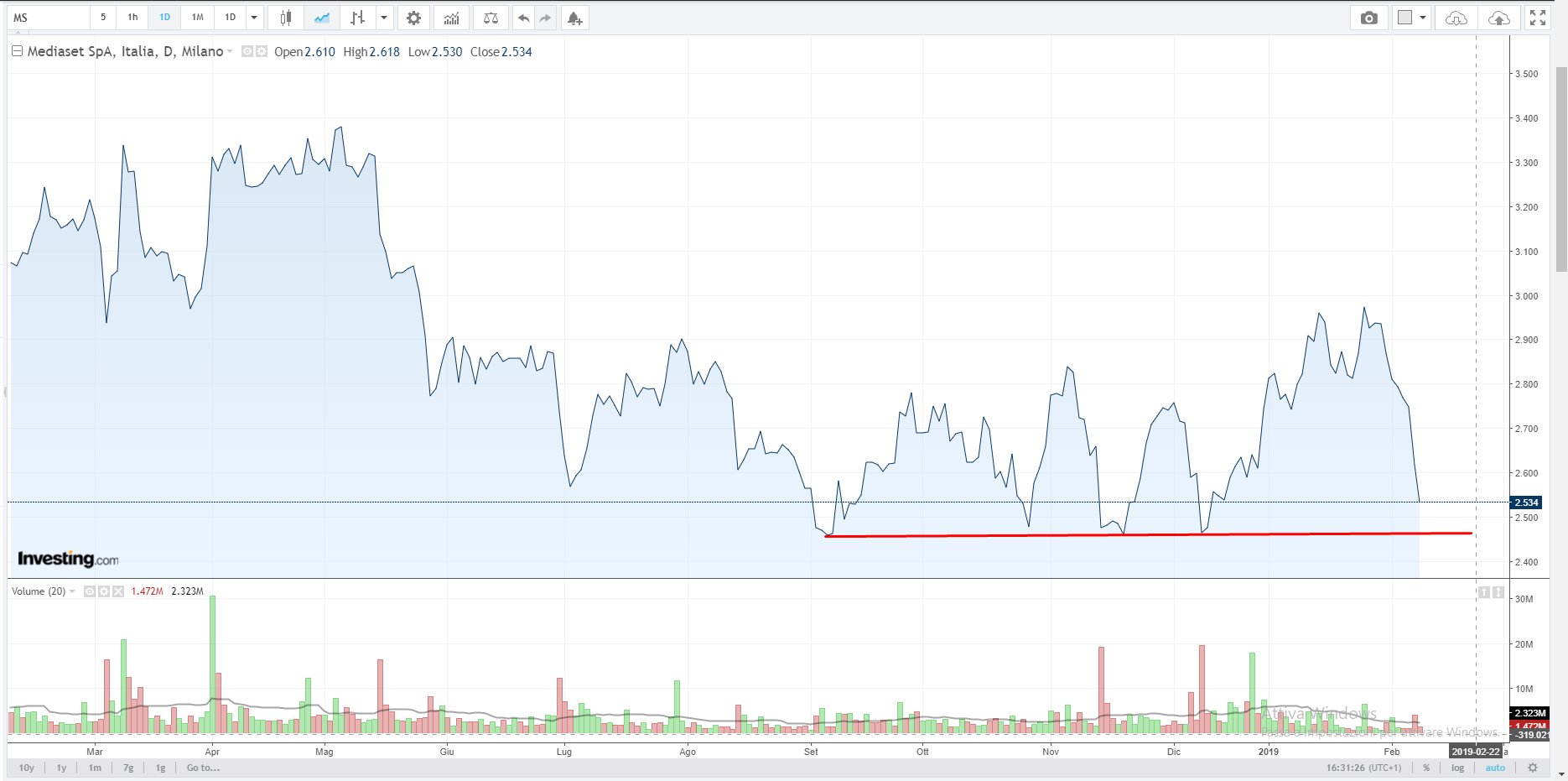Save chart layout to cloud
Image resolution: width=1568 pixels, height=781 pixels.
[1498, 18]
